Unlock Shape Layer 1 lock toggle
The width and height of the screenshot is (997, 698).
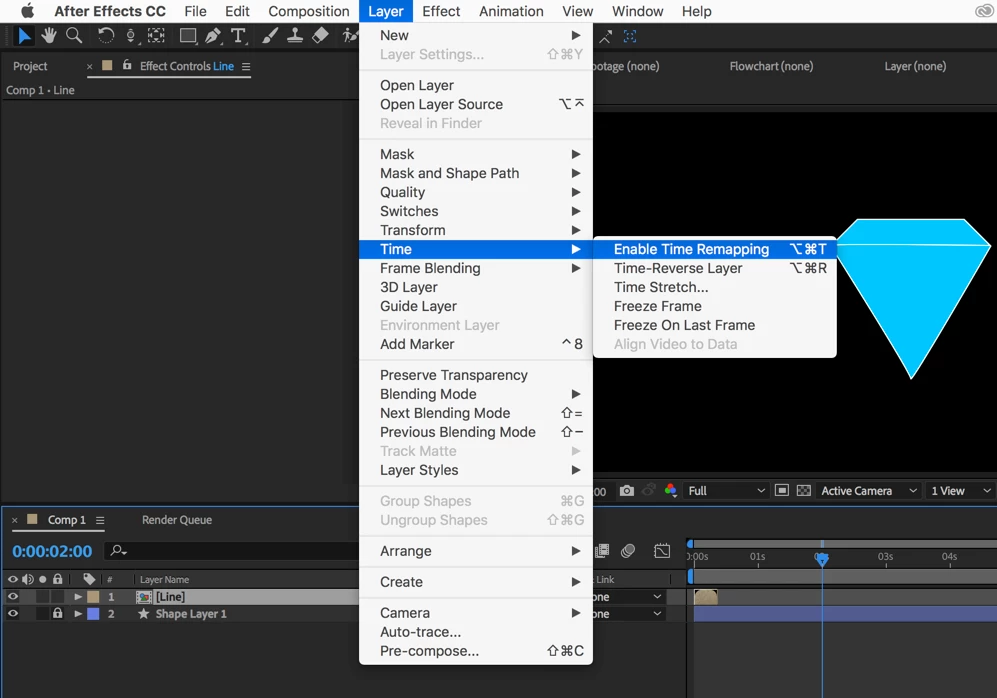tap(58, 613)
